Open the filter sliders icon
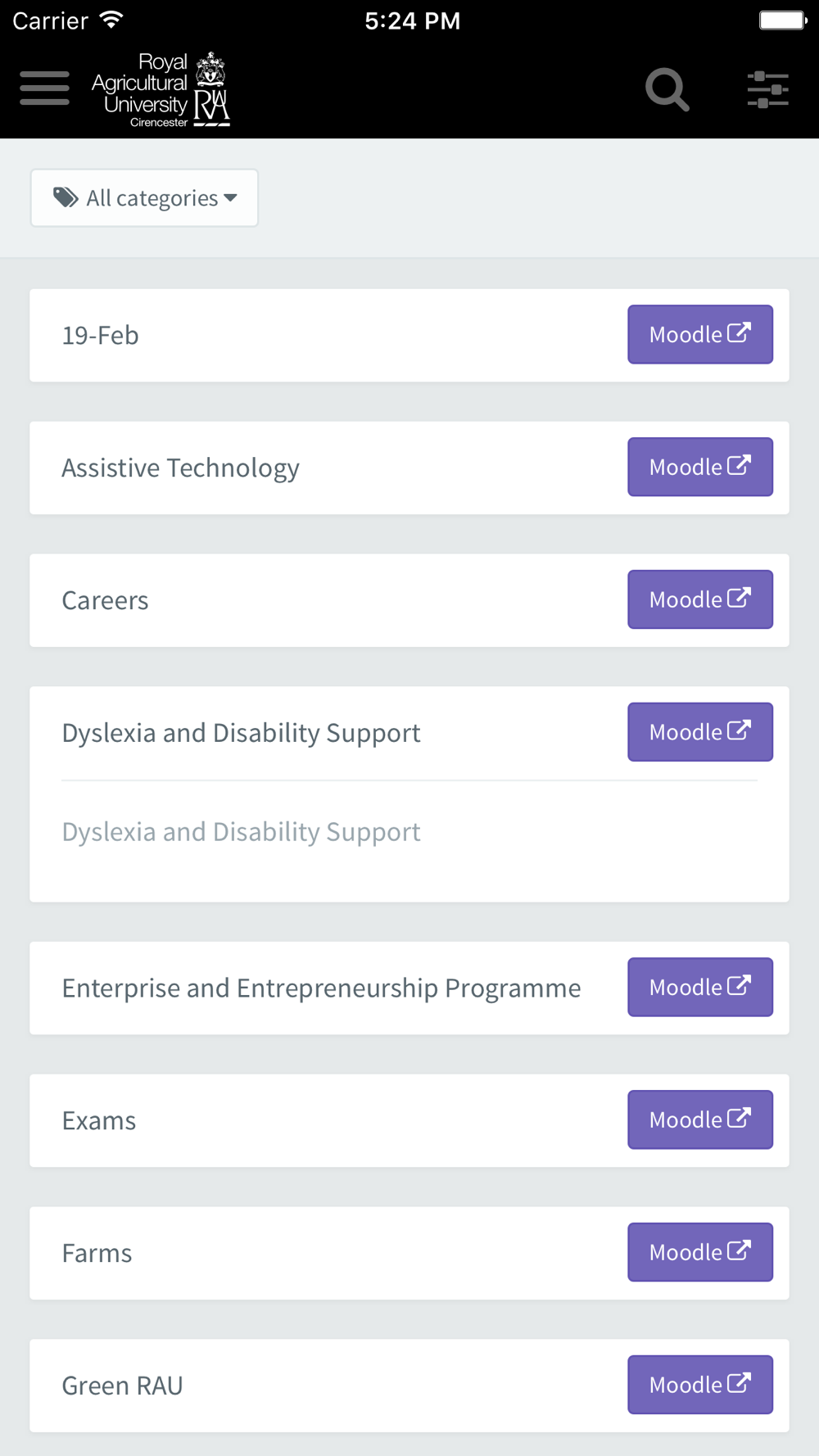This screenshot has width=819, height=1456. click(x=767, y=89)
